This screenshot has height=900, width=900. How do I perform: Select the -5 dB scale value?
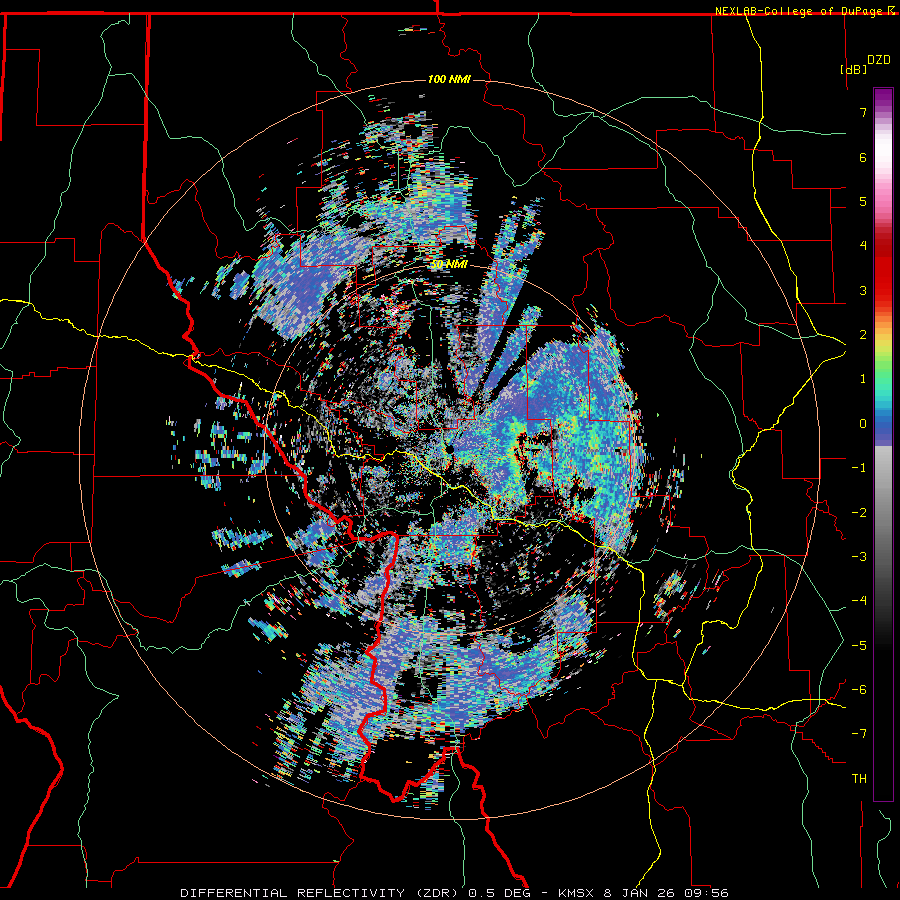point(859,645)
